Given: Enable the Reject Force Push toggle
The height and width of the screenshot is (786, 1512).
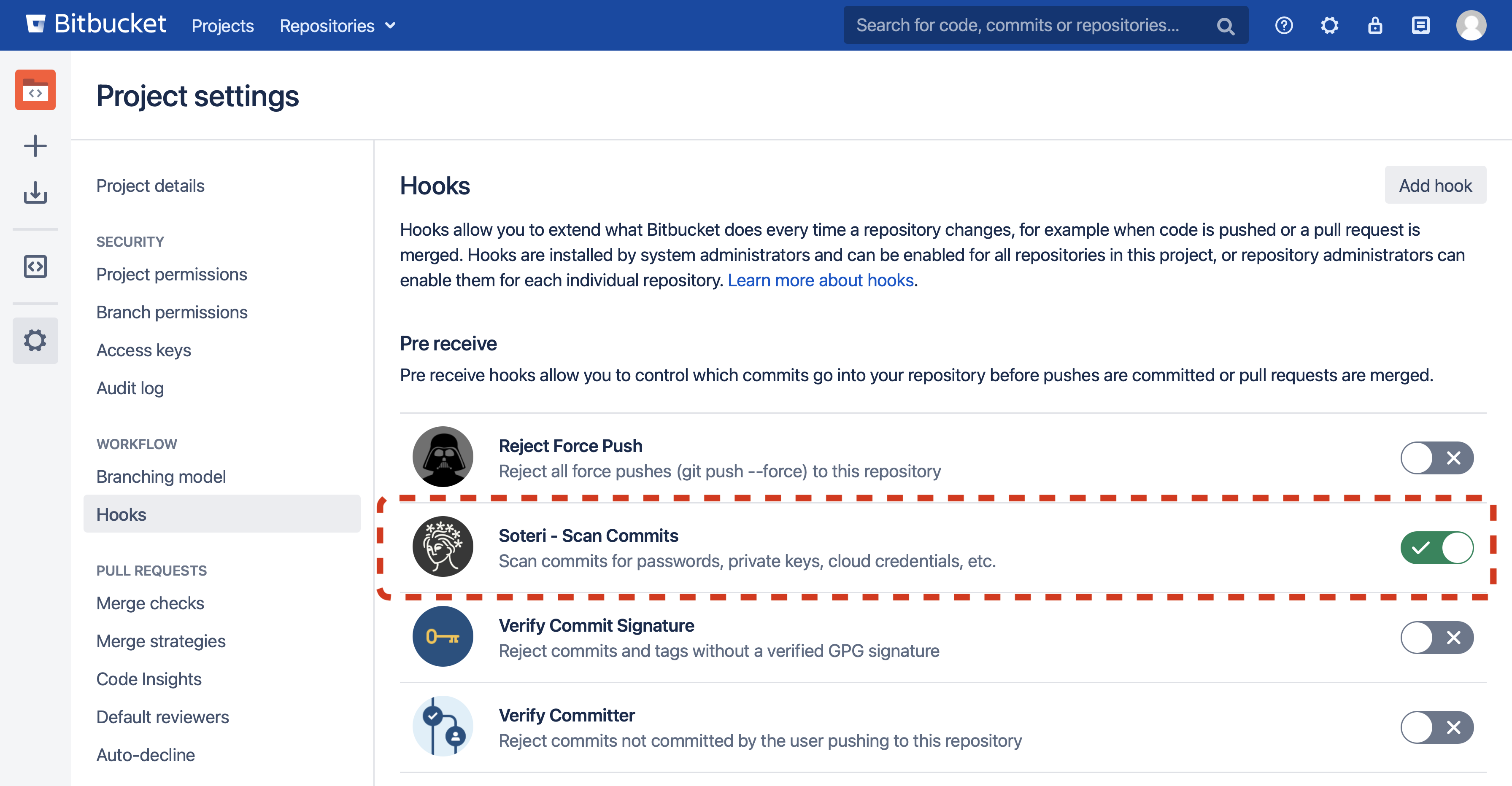Looking at the screenshot, I should click(x=1436, y=458).
